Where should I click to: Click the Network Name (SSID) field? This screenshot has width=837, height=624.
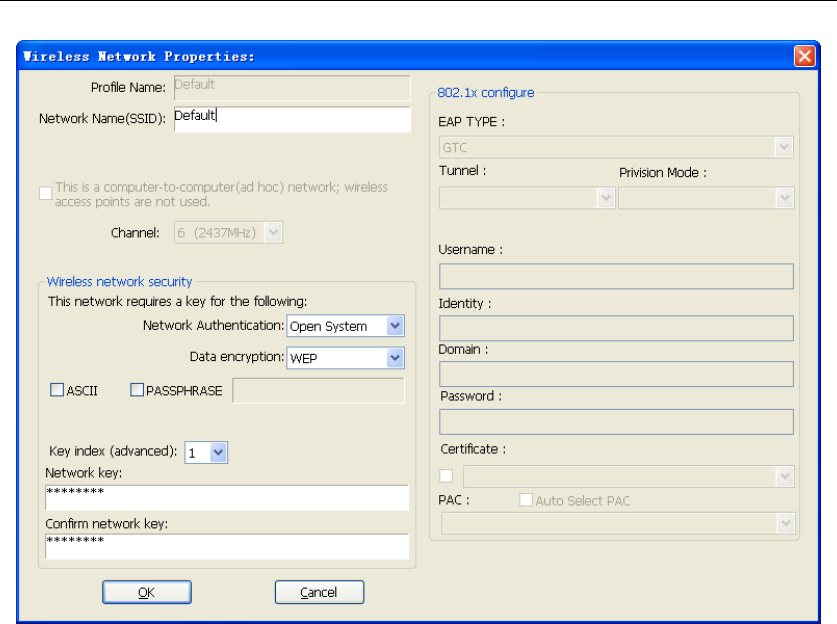(x=291, y=119)
